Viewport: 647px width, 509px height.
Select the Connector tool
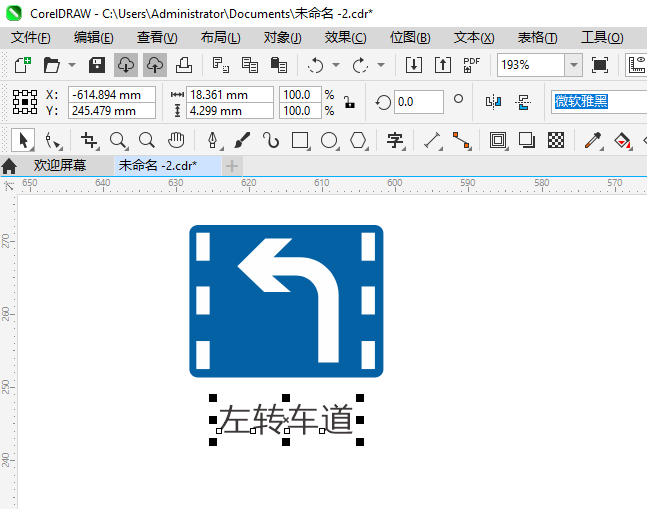point(461,140)
